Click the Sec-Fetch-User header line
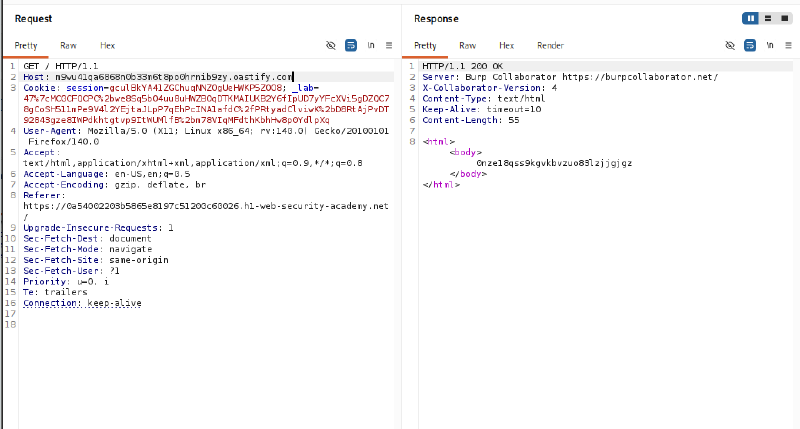Screen dimensions: 800x429 pos(71,270)
